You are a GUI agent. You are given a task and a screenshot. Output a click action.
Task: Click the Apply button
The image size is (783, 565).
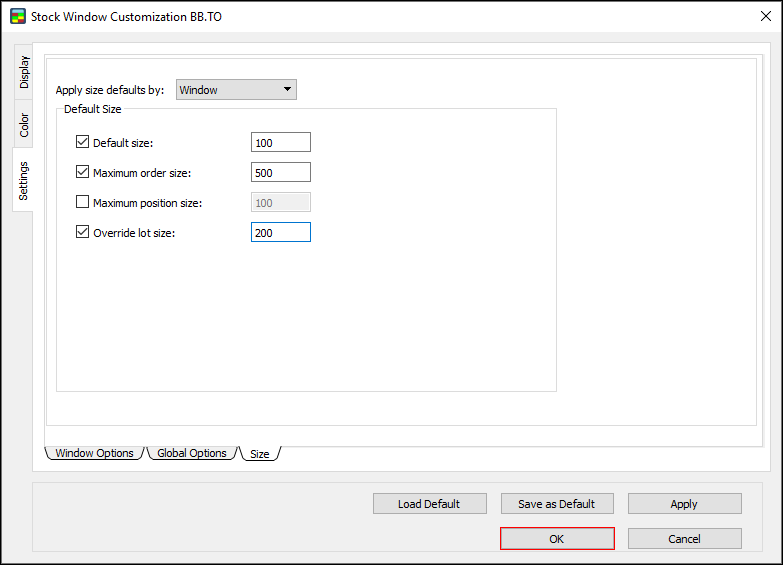tap(684, 504)
